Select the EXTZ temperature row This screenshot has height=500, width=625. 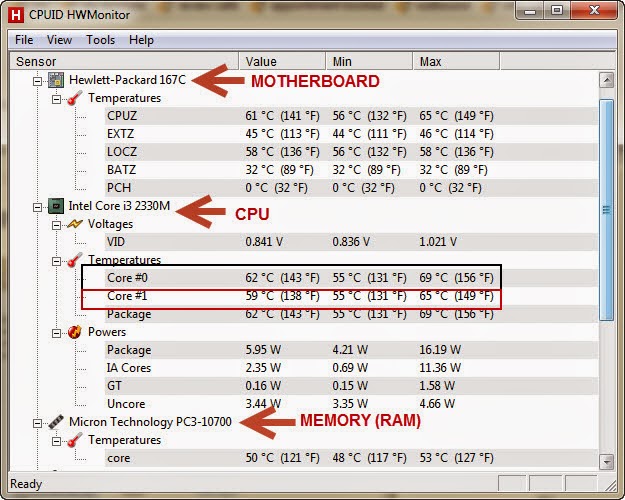[351, 134]
